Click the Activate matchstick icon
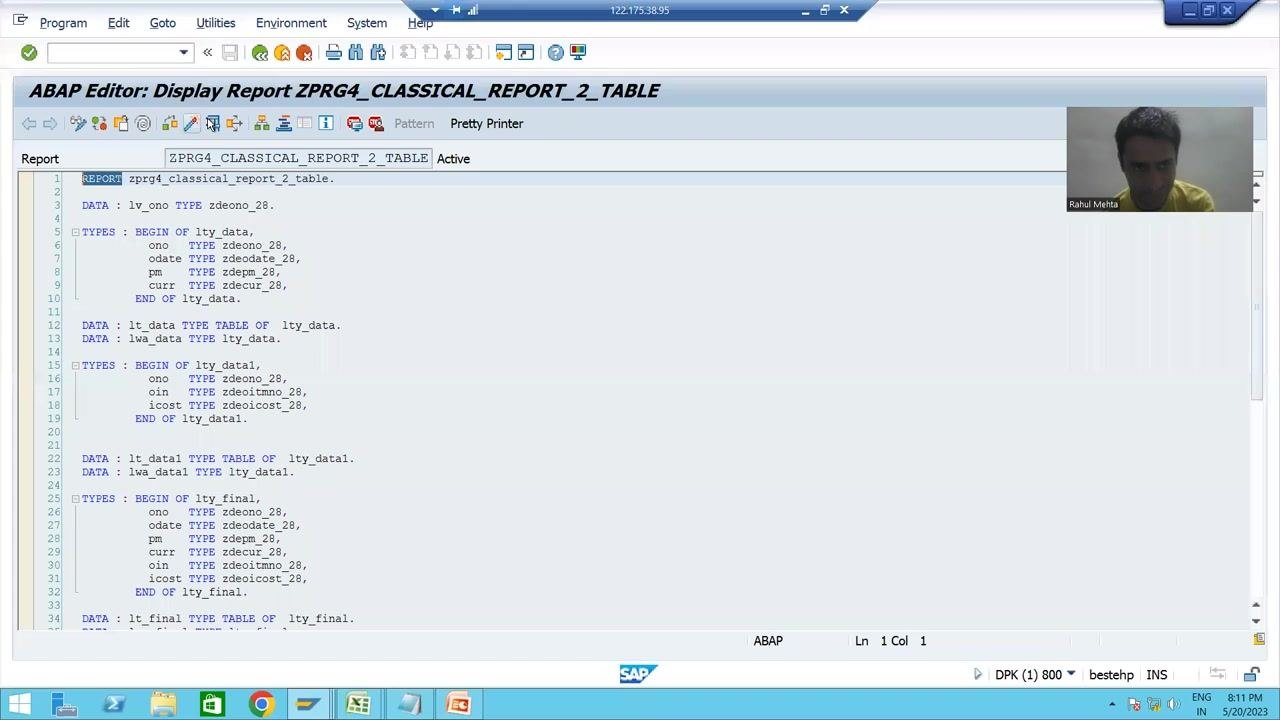 point(191,123)
